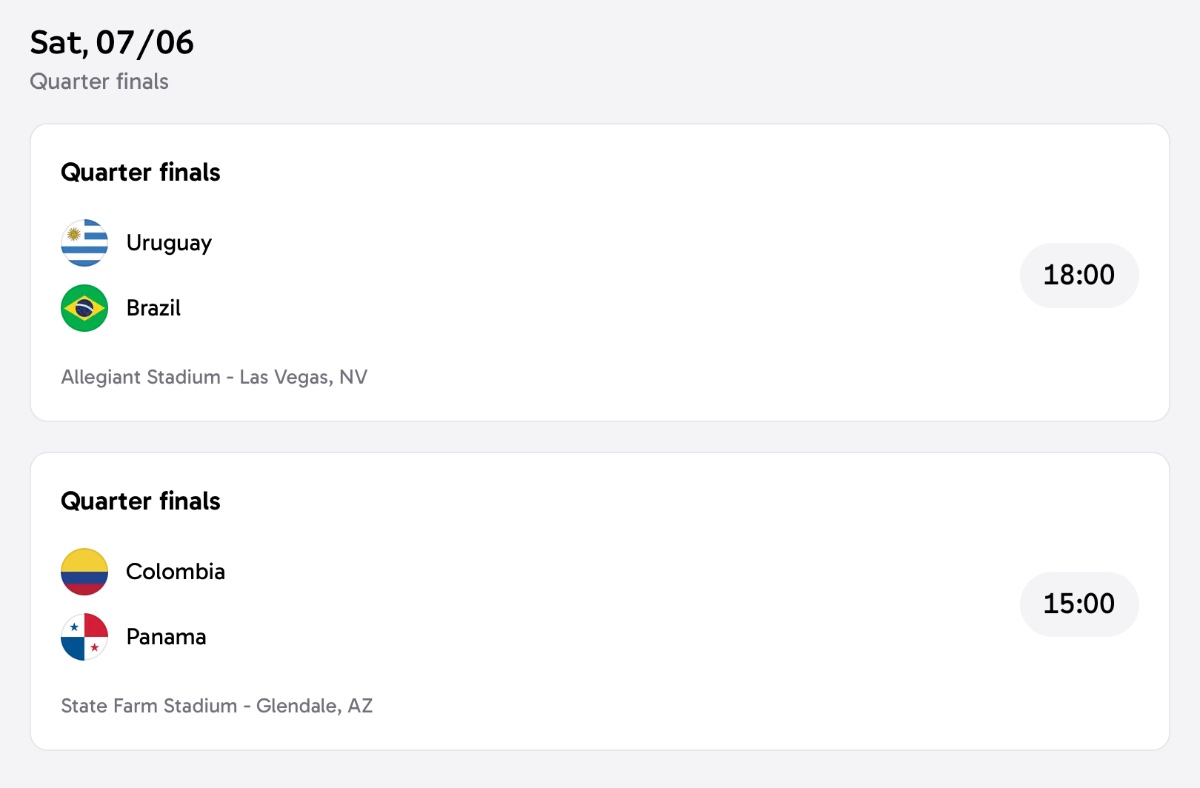
Task: Select the Brazil team name
Action: [x=153, y=308]
